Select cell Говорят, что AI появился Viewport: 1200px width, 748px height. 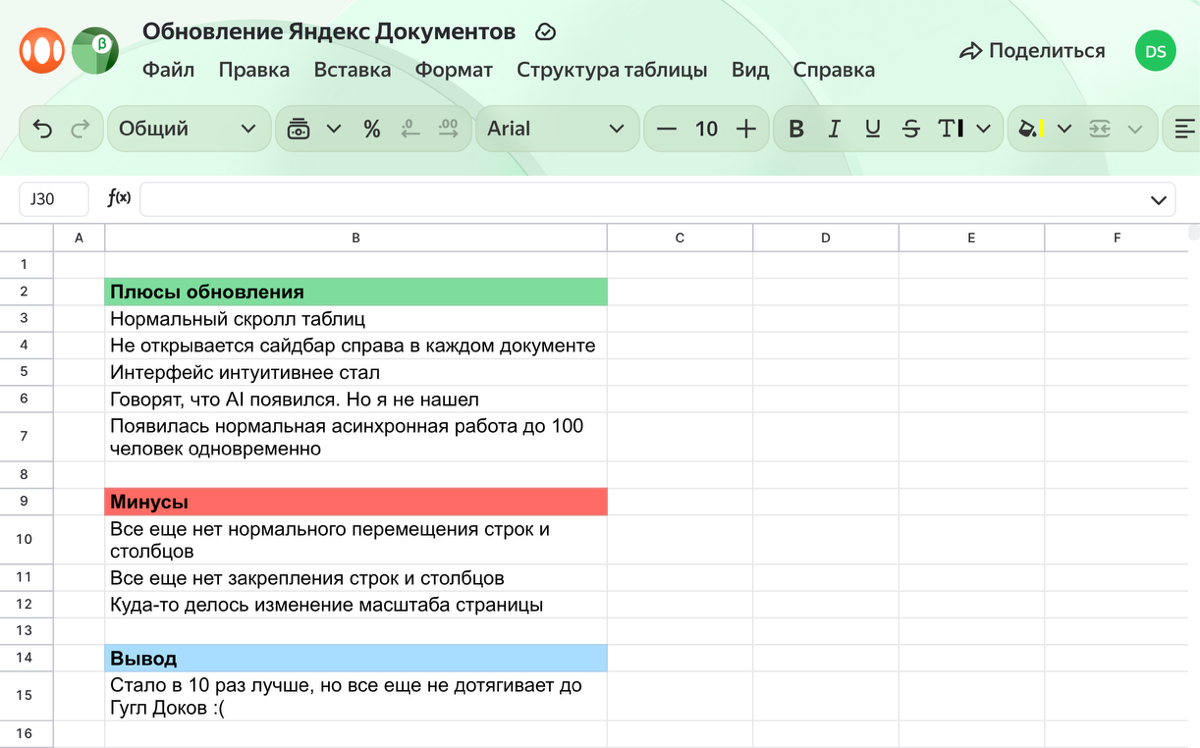coord(356,399)
